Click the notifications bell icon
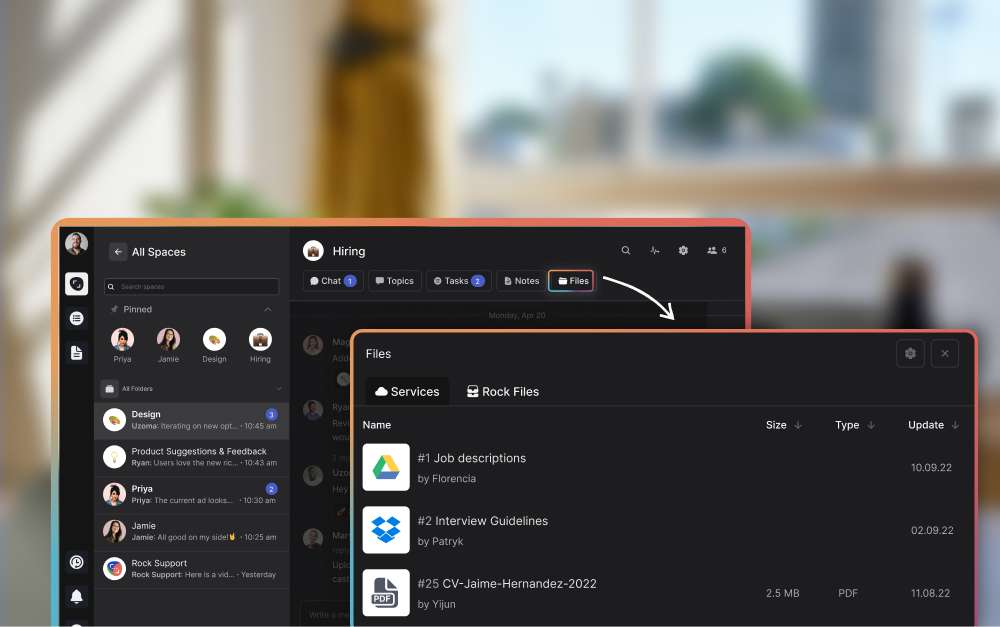This screenshot has height=627, width=1000. pos(77,597)
